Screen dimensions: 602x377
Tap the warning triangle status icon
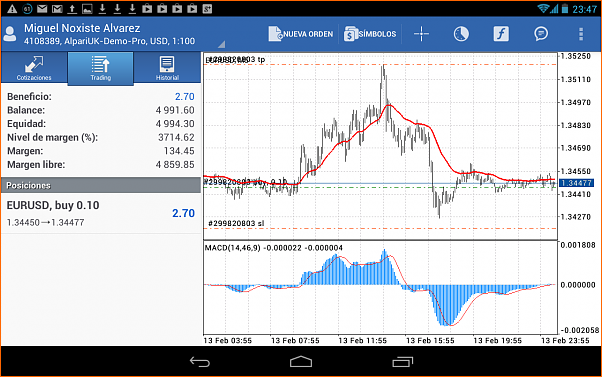pyautogui.click(x=12, y=8)
